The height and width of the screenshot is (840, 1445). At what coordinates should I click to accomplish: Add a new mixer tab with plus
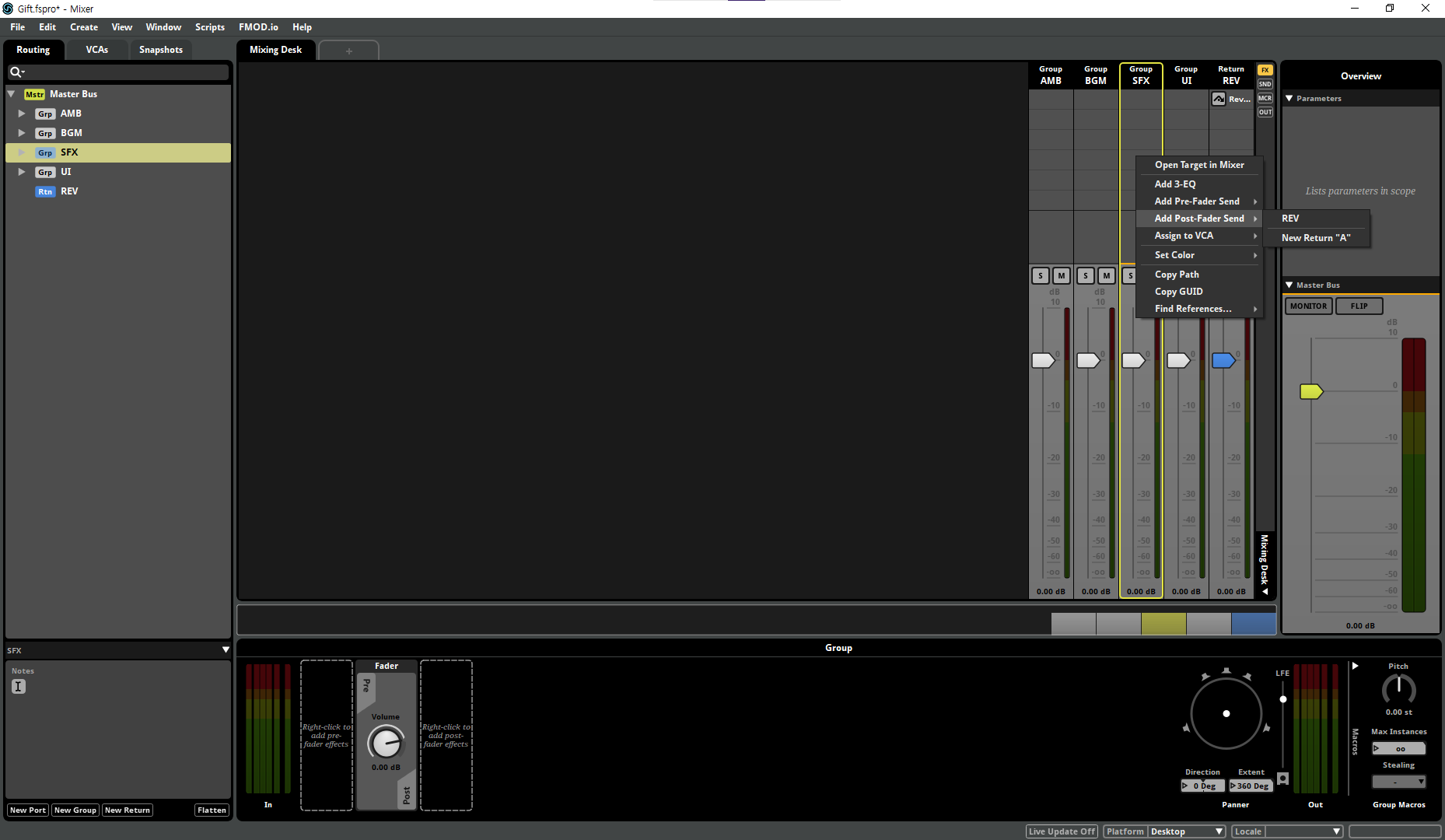[x=349, y=51]
